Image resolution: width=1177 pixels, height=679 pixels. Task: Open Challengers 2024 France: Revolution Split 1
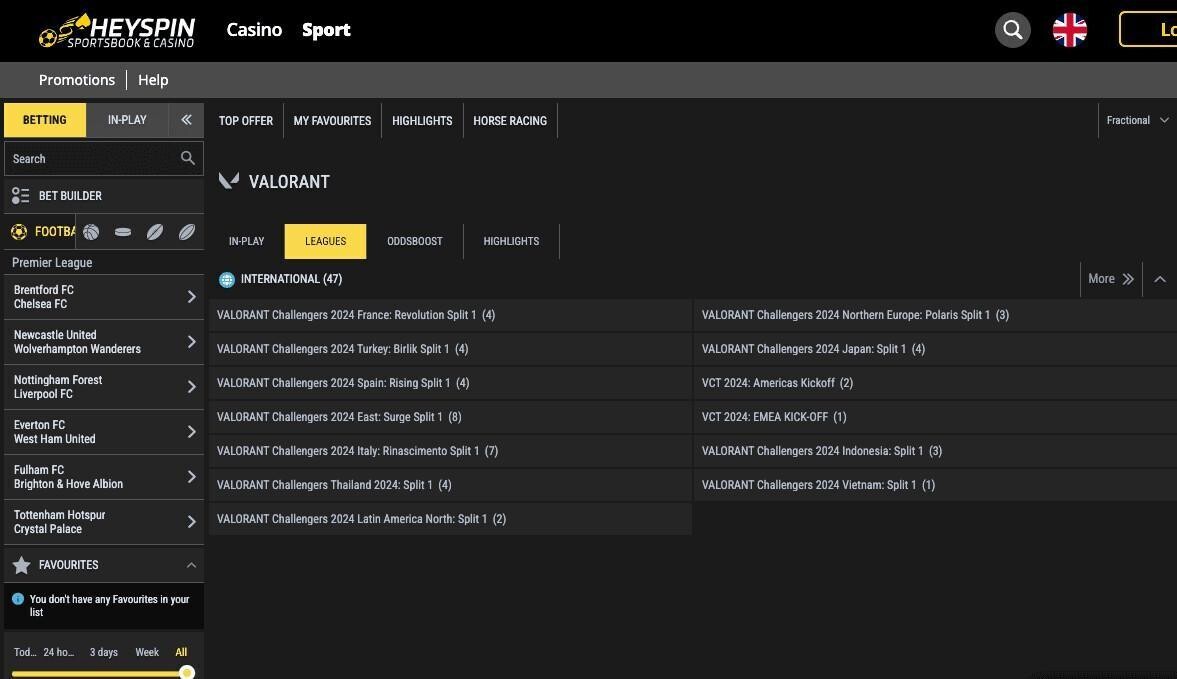450,315
